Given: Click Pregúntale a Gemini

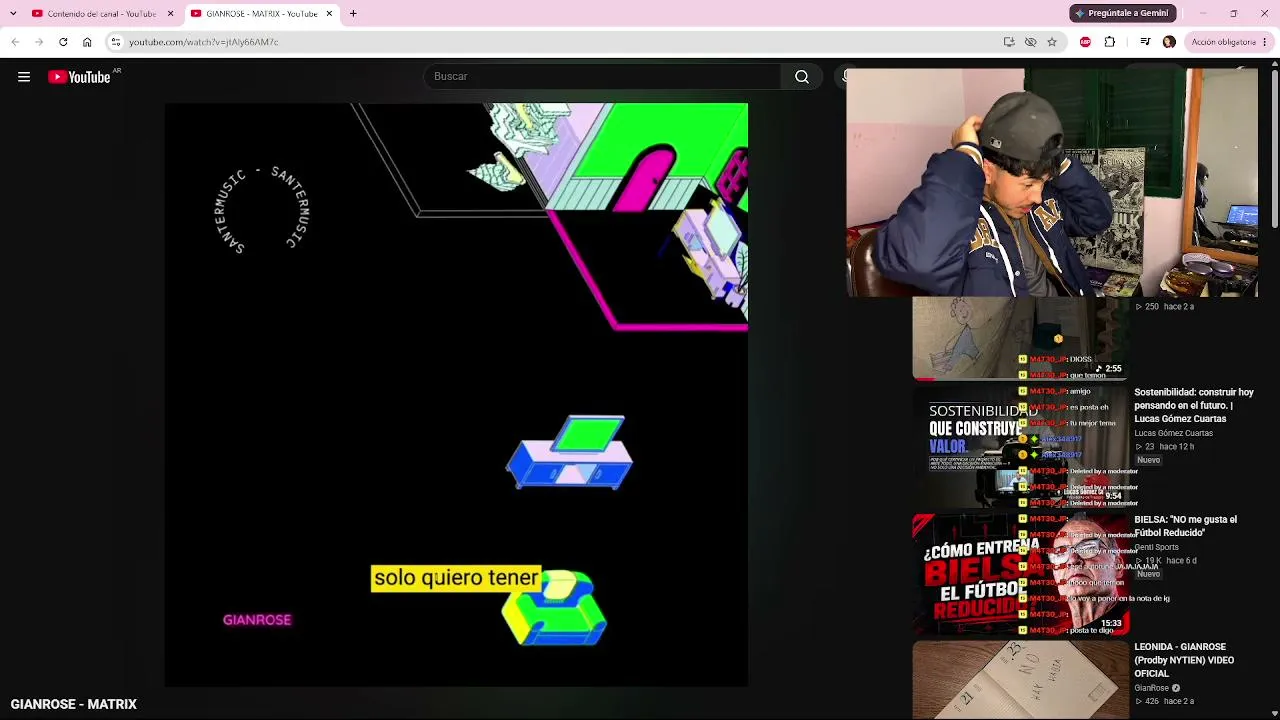Looking at the screenshot, I should tap(1122, 13).
